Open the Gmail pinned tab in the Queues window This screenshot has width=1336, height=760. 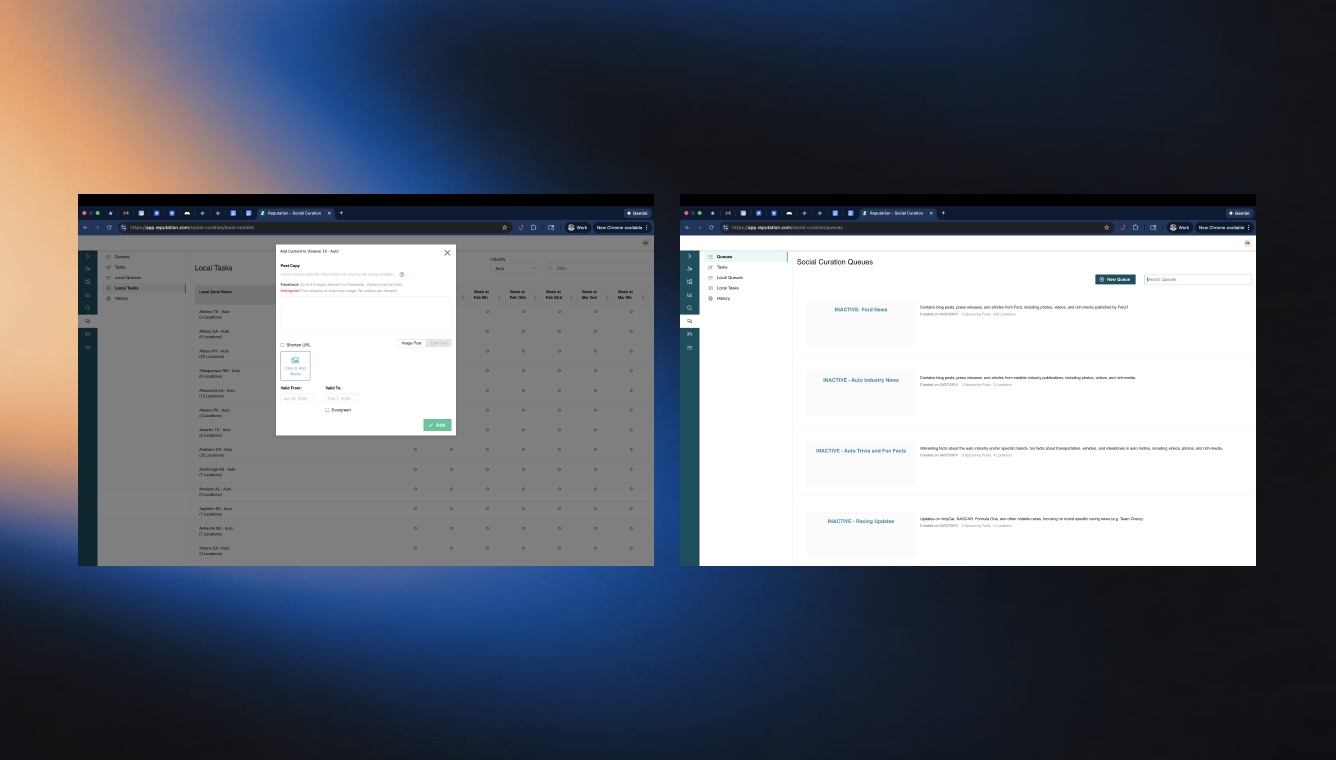point(728,213)
